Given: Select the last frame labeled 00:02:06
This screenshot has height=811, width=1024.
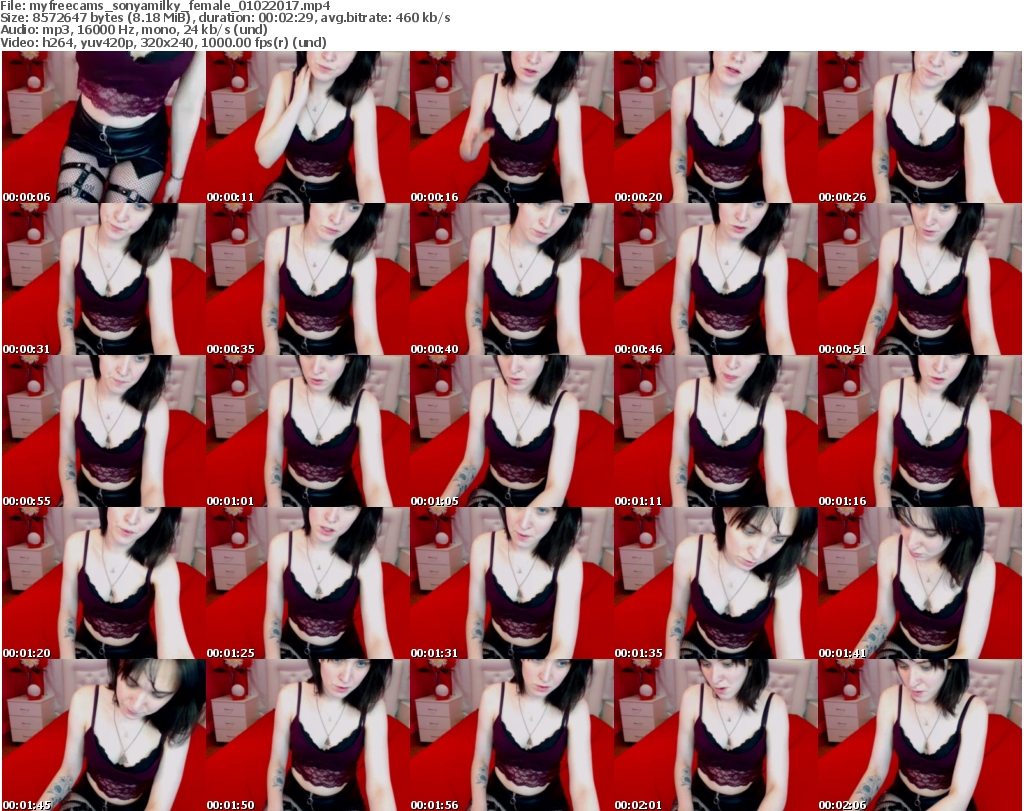Looking at the screenshot, I should coord(920,735).
